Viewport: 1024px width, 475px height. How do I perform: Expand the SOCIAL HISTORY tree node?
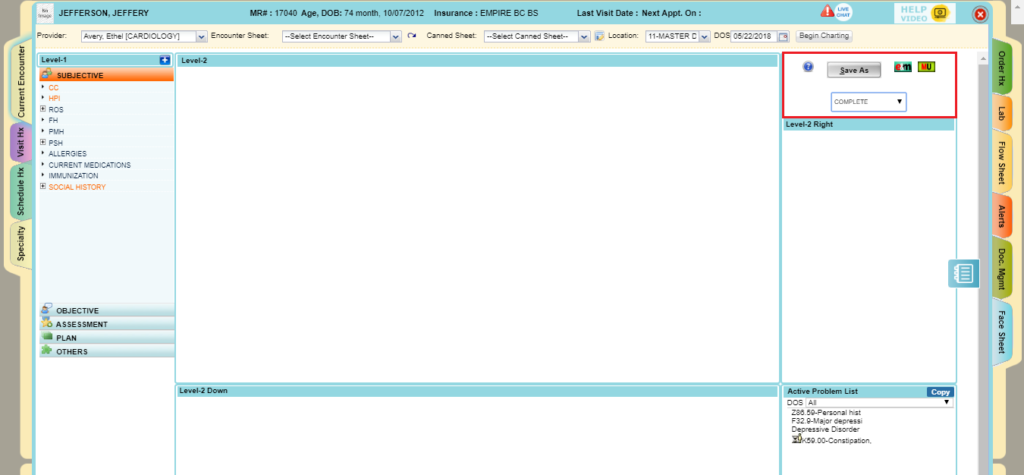43,187
